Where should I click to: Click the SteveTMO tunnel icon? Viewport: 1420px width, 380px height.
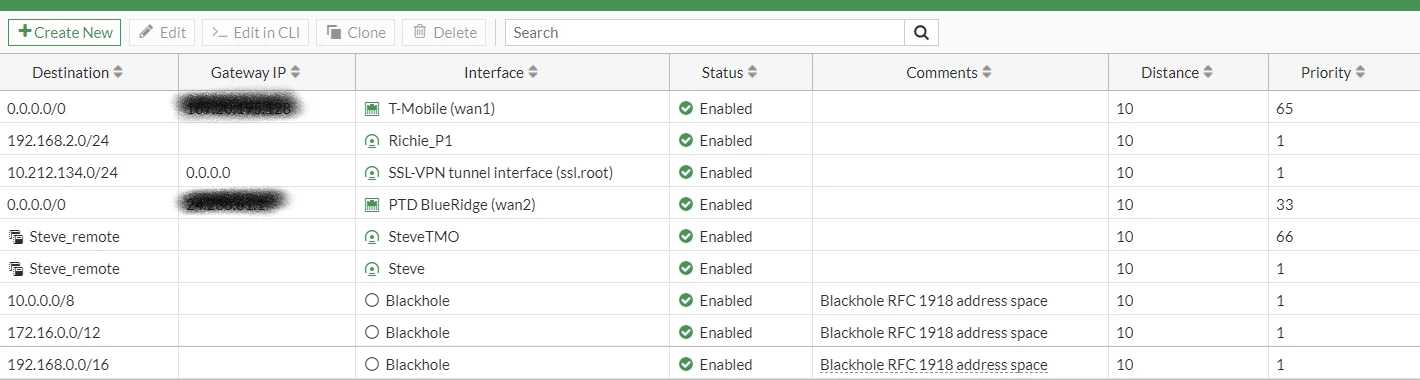click(372, 236)
